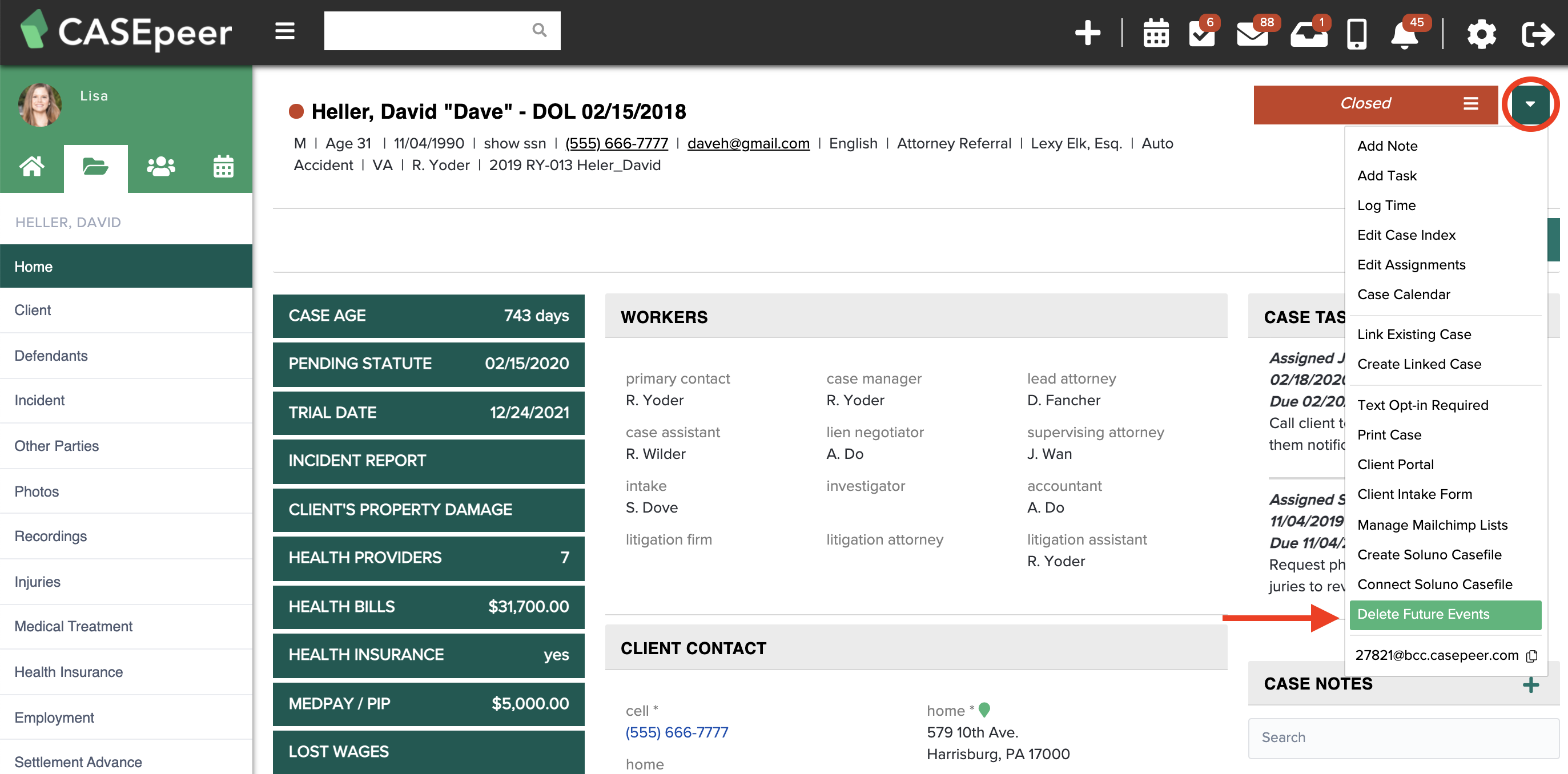The width and height of the screenshot is (1568, 774).
Task: Click the Incident Report tile
Action: pyautogui.click(x=428, y=461)
